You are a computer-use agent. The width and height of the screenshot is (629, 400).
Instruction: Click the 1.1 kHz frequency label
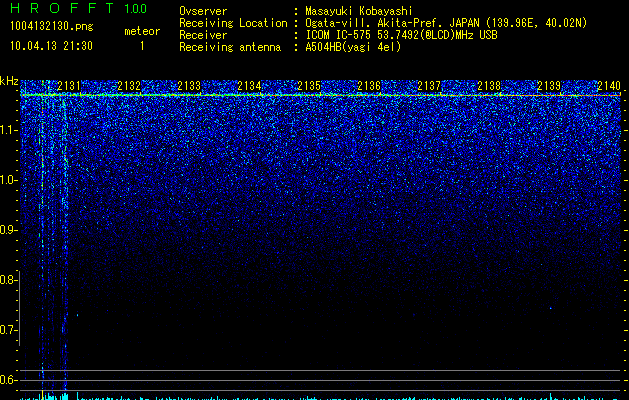coord(8,130)
